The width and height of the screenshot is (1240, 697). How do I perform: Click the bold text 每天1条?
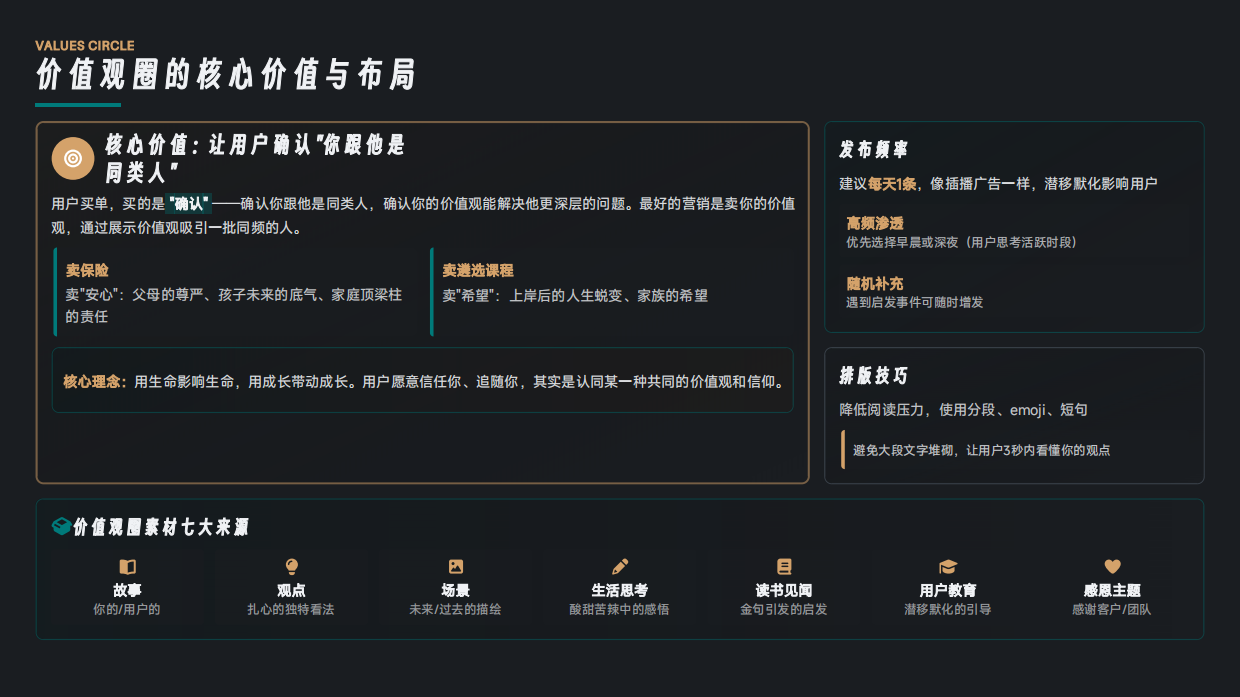894,184
